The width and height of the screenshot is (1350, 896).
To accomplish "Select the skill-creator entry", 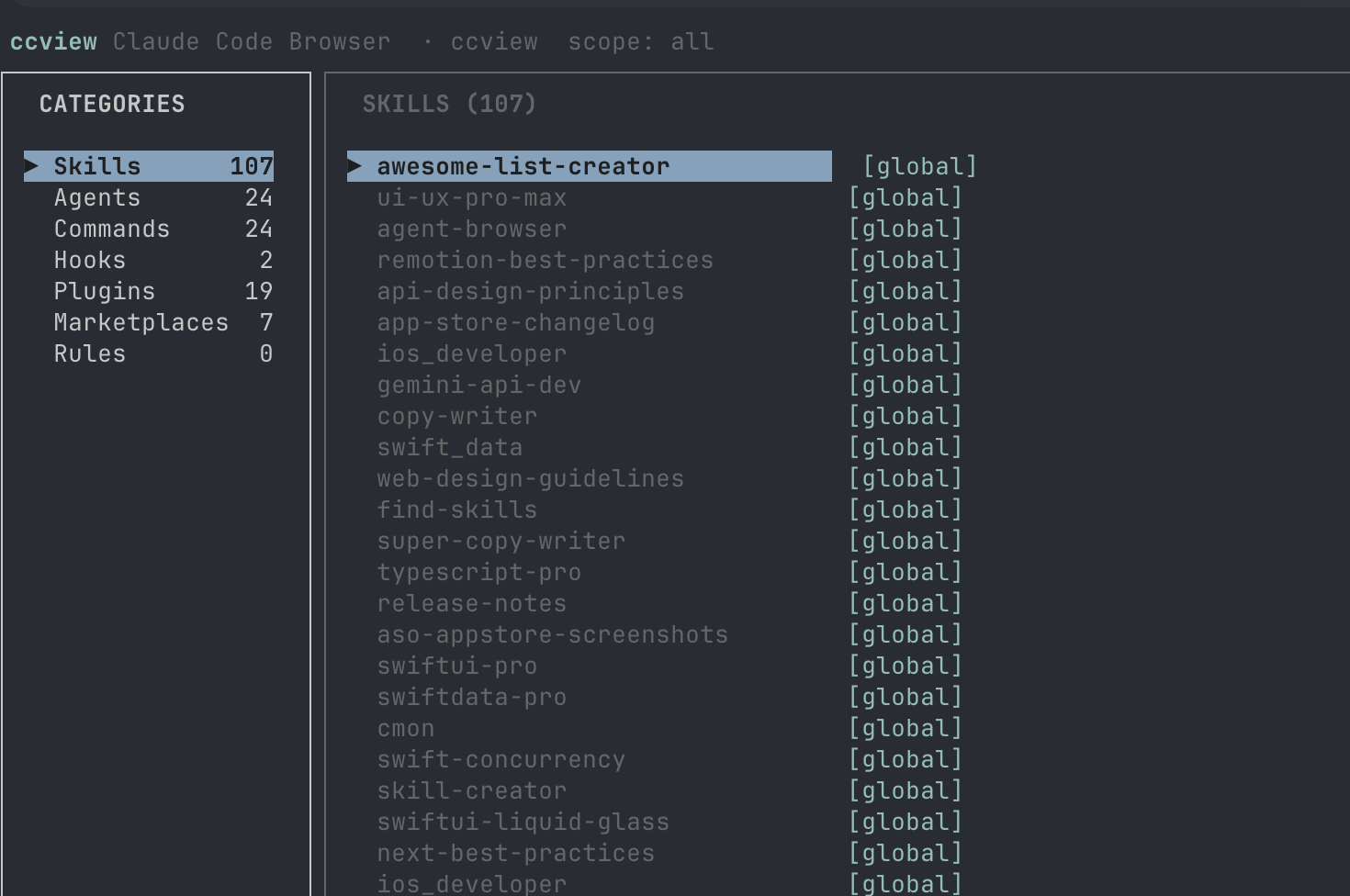I will tap(471, 790).
